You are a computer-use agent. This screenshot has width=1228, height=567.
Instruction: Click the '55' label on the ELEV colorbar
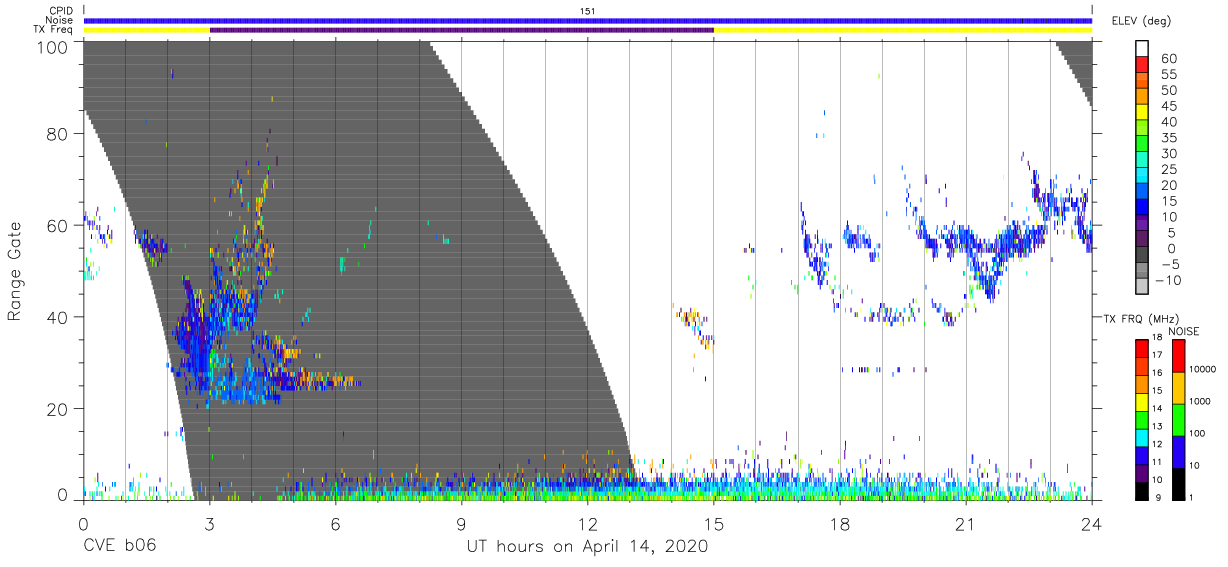[x=1169, y=74]
